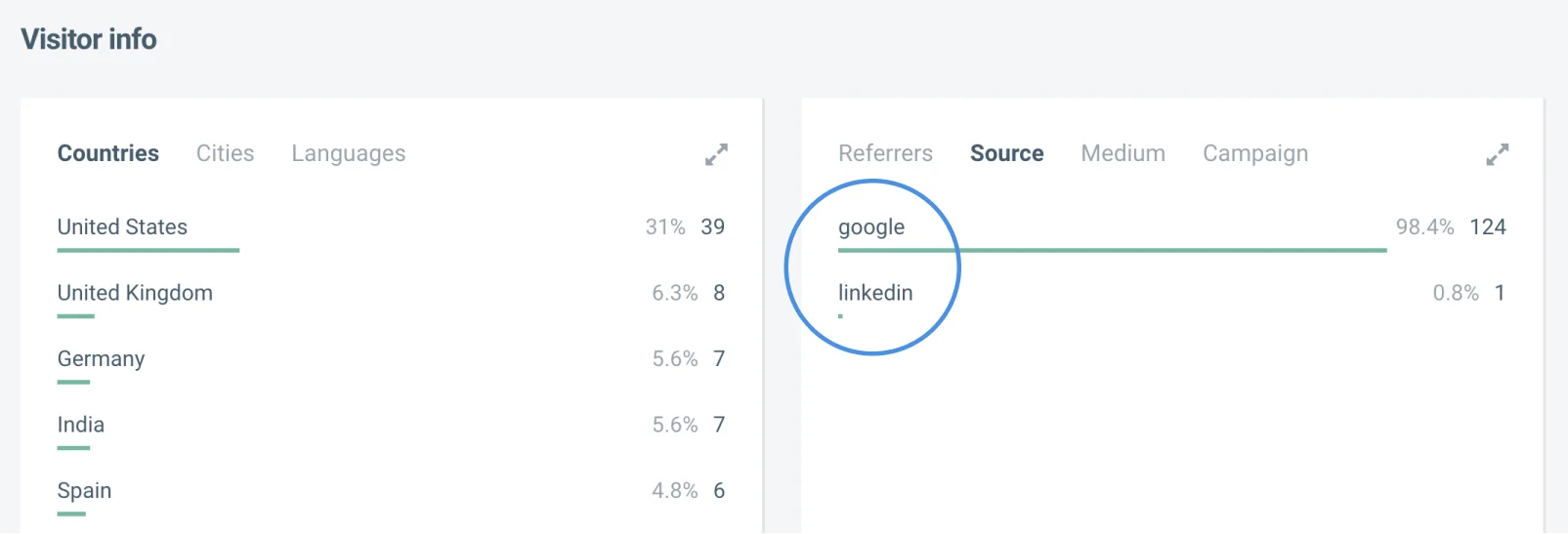Filter by Germany in the countries list
The image size is (1568, 534).
[x=101, y=358]
